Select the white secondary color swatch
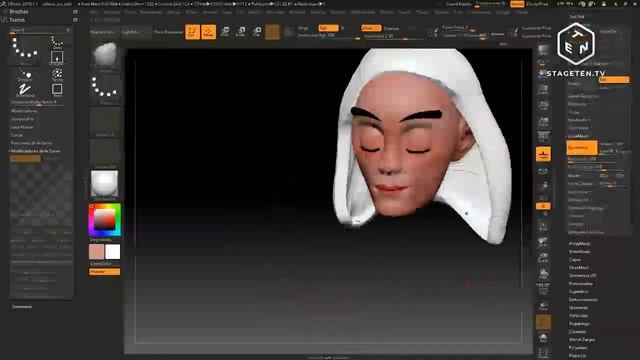This screenshot has height=360, width=640. [x=113, y=252]
